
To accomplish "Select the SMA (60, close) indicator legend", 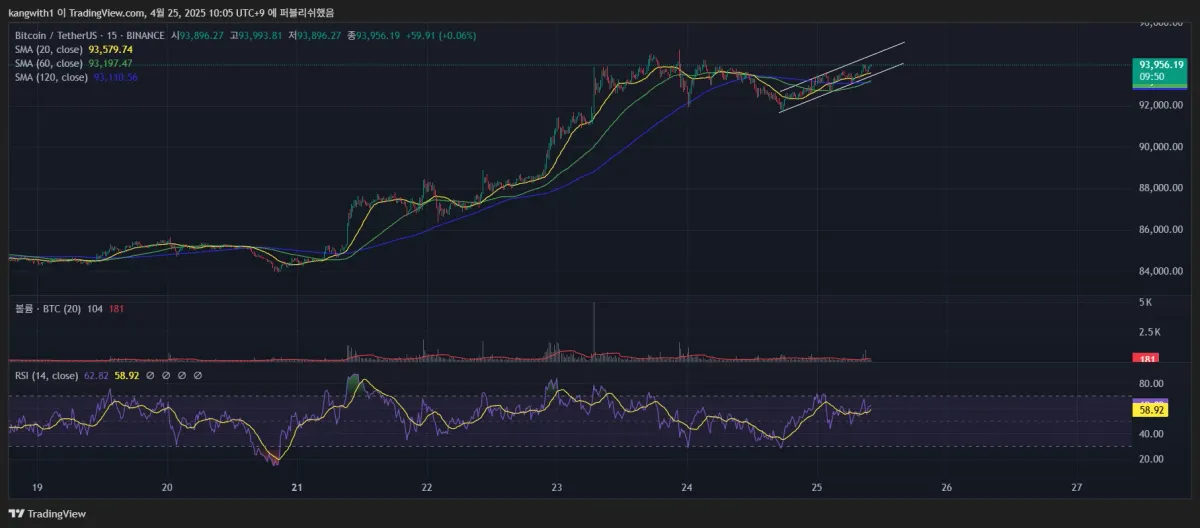I will (x=50, y=63).
